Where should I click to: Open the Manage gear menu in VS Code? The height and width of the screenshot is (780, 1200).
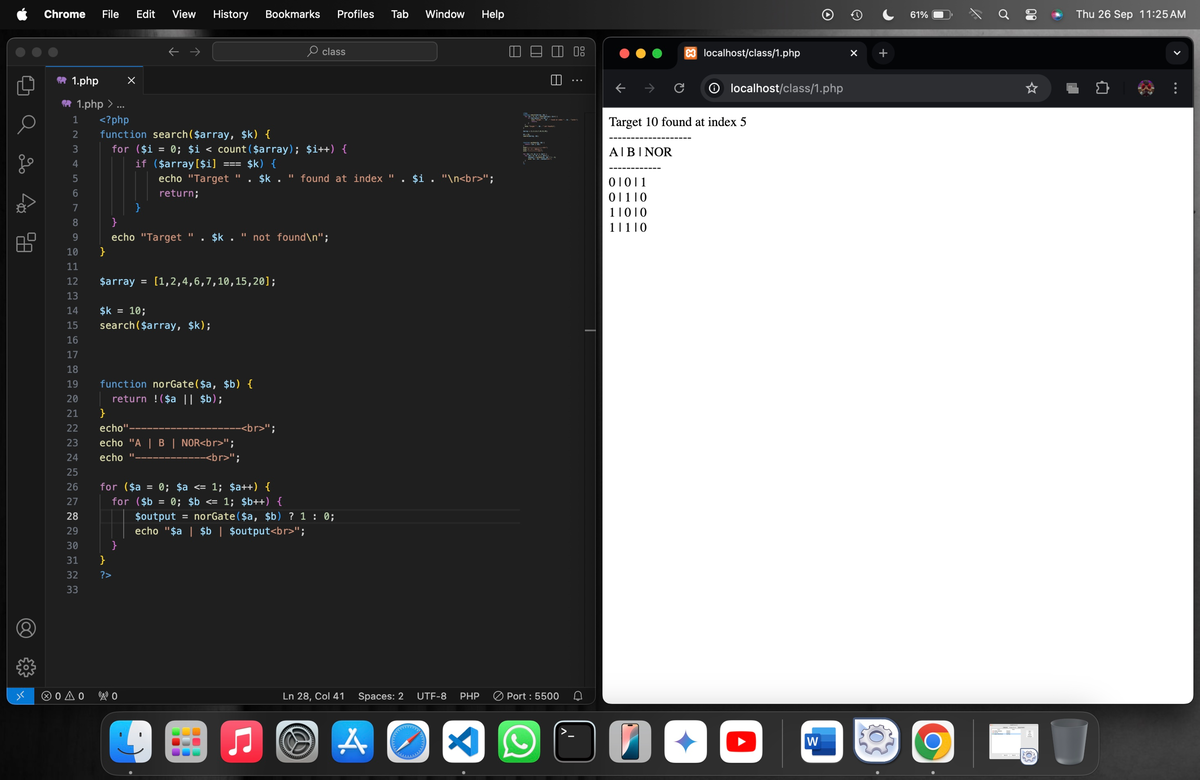(x=26, y=666)
